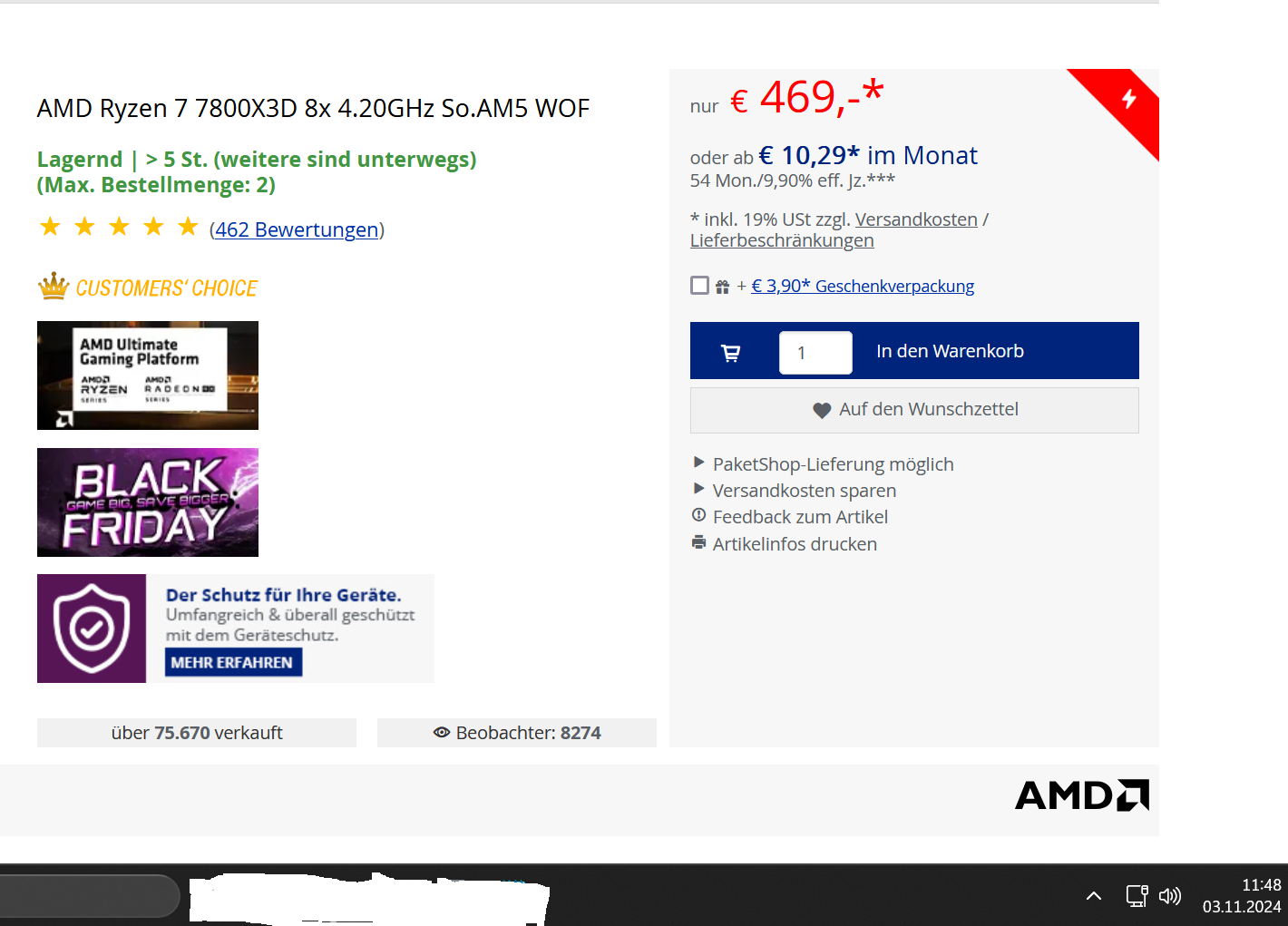Image resolution: width=1288 pixels, height=926 pixels.
Task: Open the 462 Bewertungen link
Action: 297,229
